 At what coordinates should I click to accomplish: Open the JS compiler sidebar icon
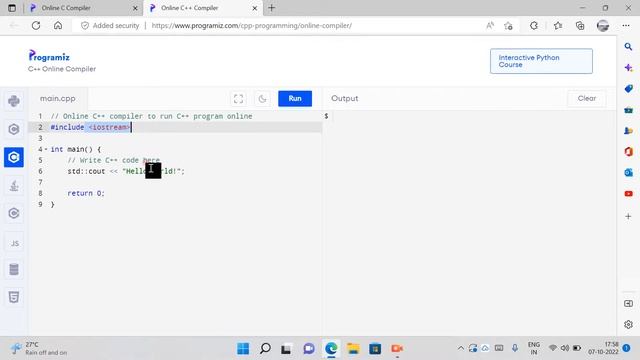point(14,243)
